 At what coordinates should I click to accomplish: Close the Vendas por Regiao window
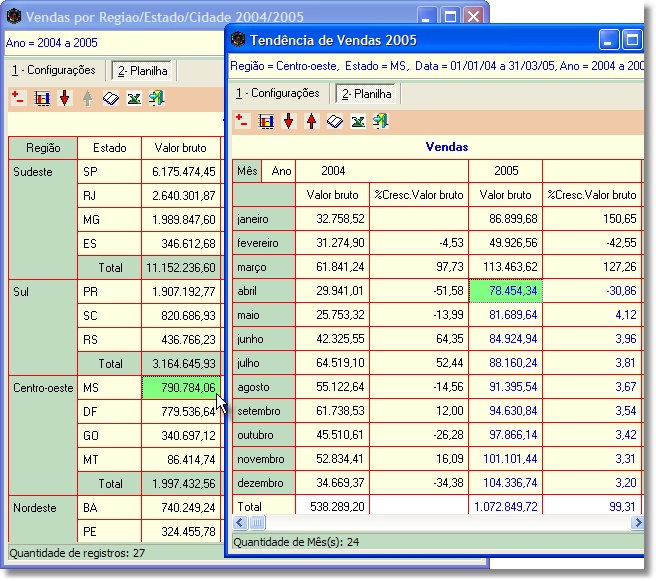(473, 17)
